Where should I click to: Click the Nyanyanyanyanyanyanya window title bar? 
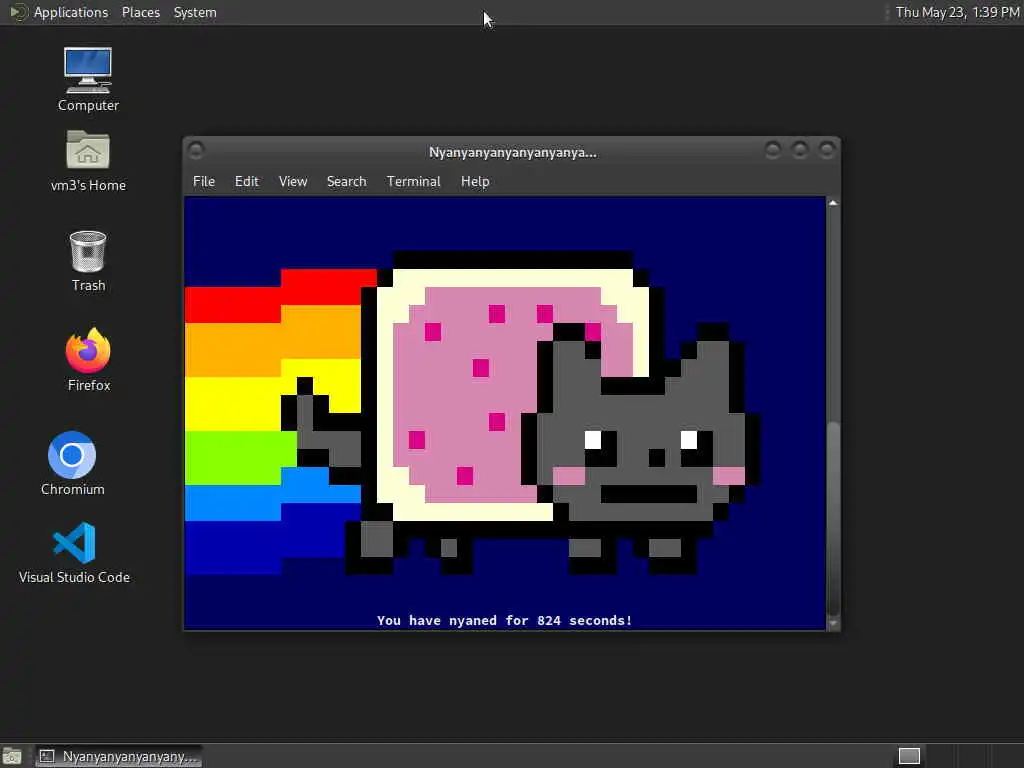pos(512,152)
